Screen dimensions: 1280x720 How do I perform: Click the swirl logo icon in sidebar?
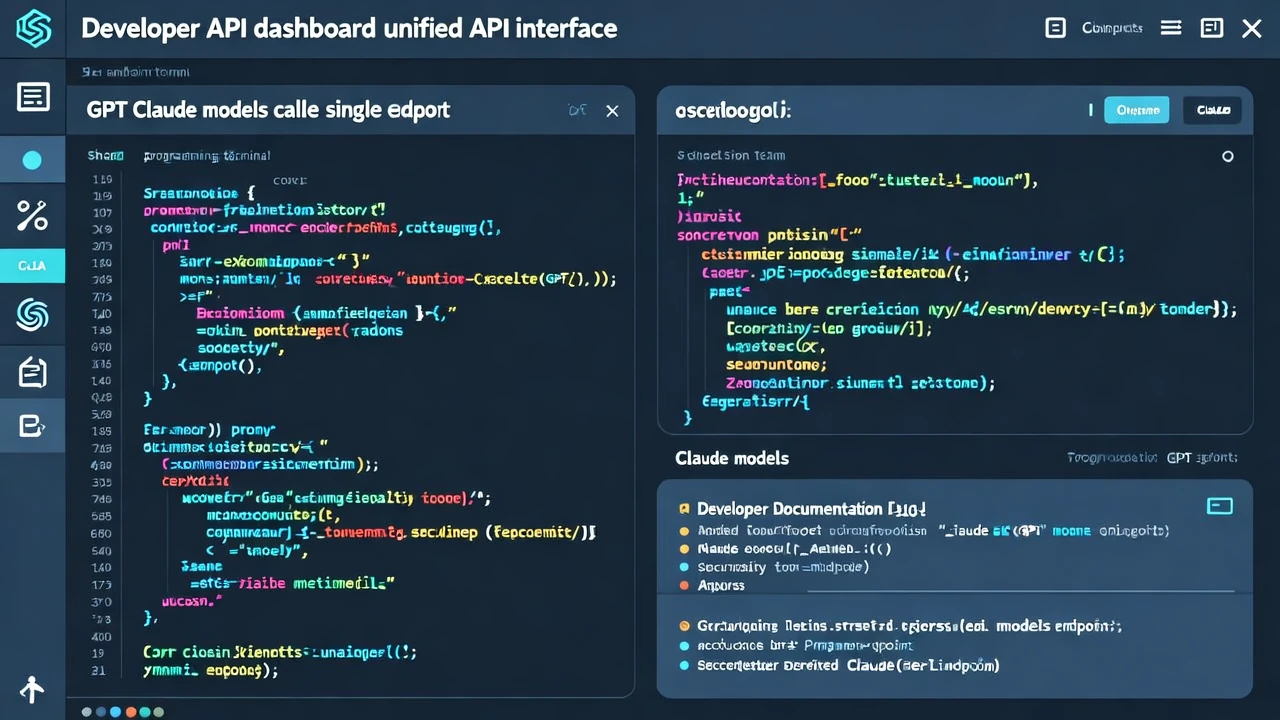[x=33, y=316]
